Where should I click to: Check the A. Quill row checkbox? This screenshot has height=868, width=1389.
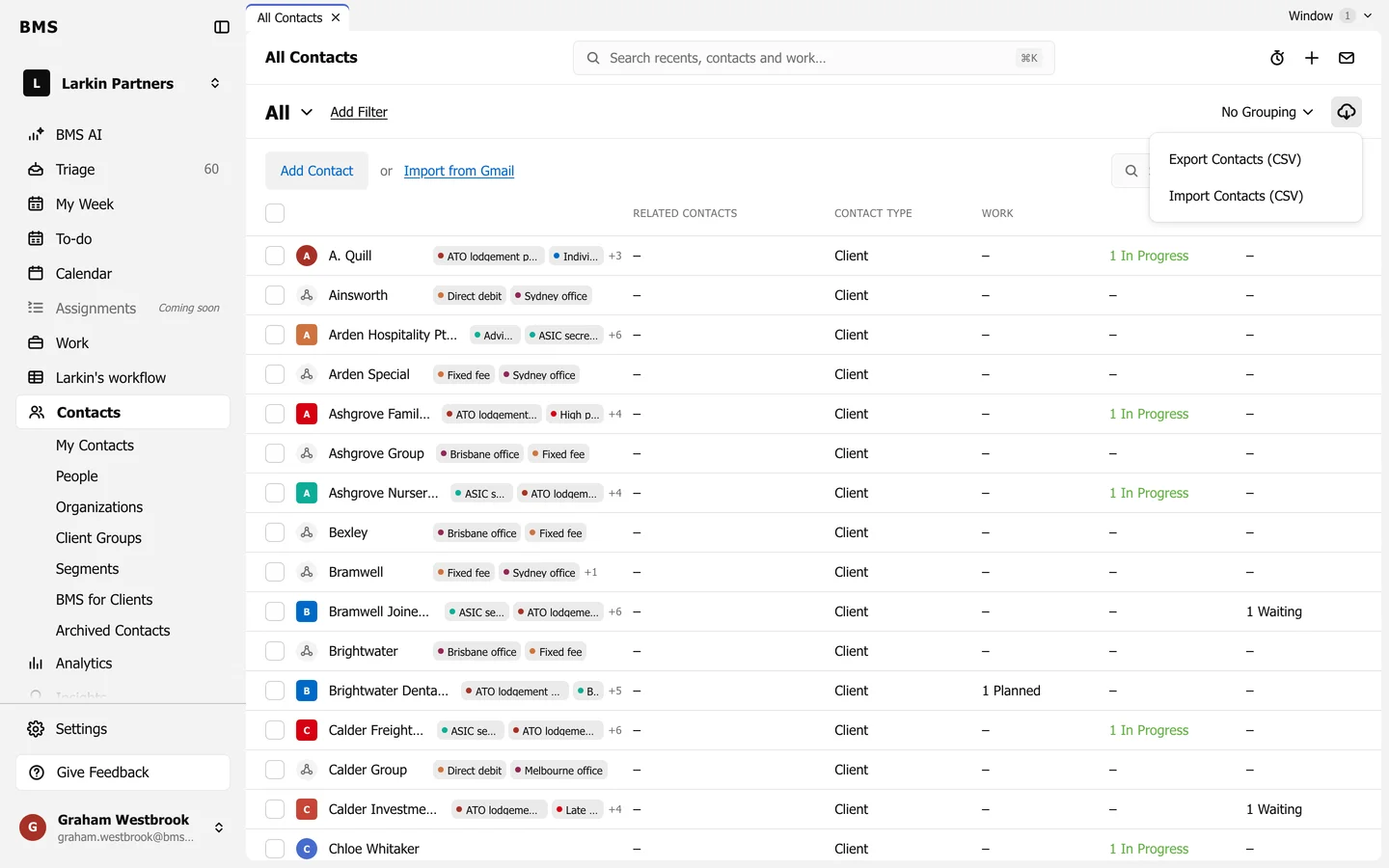(275, 256)
